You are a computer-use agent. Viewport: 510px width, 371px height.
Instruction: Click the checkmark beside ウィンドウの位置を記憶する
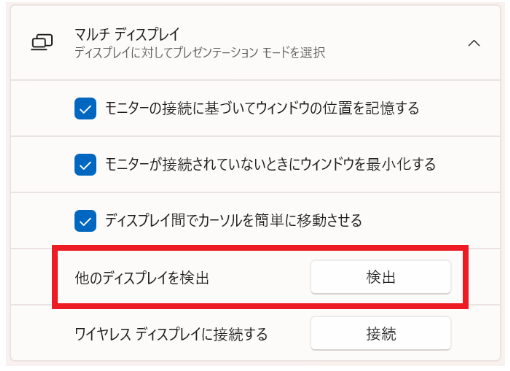tap(85, 109)
